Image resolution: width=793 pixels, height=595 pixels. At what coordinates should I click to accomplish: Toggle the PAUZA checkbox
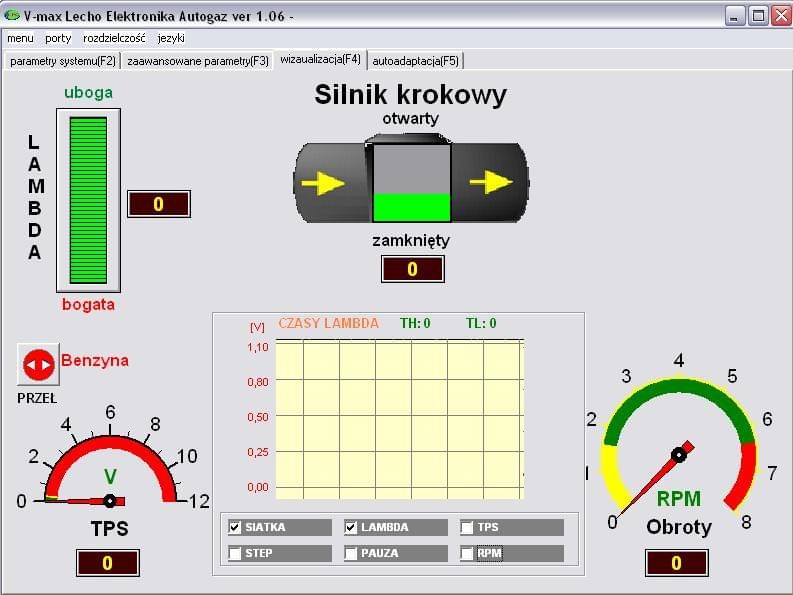click(x=351, y=553)
